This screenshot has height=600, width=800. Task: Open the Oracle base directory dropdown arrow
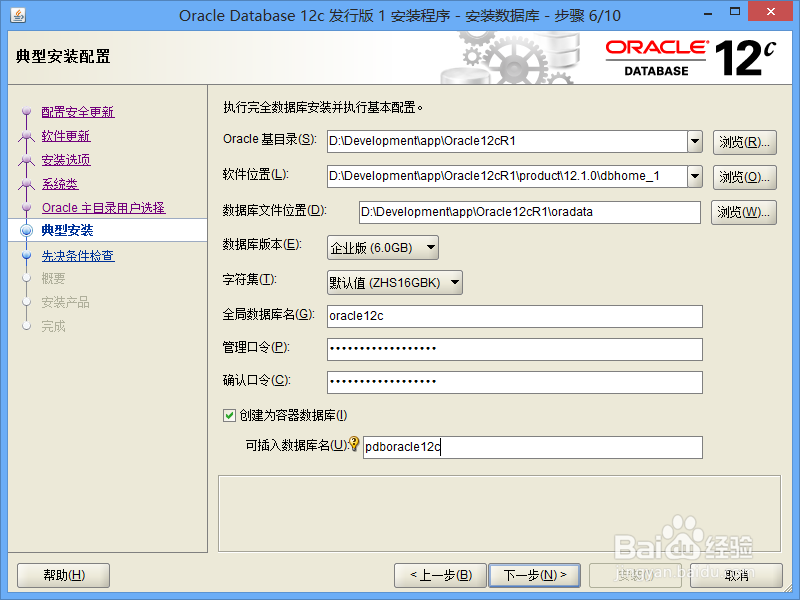[694, 141]
